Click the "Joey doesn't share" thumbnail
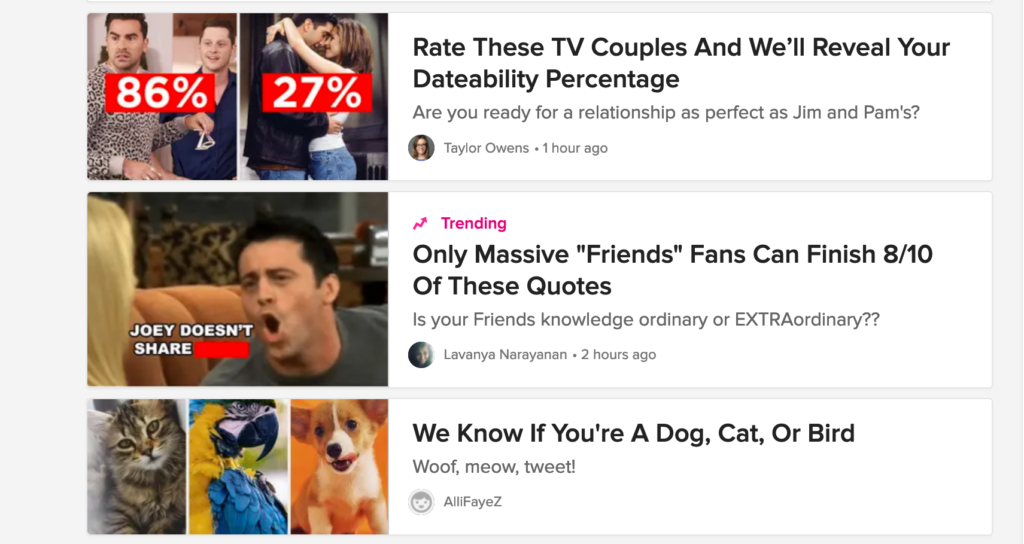Screen dimensions: 1024x544 [x=237, y=289]
